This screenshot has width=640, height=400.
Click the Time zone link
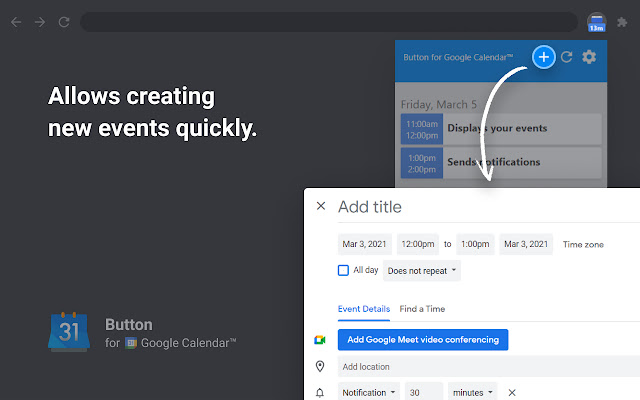[x=582, y=244]
